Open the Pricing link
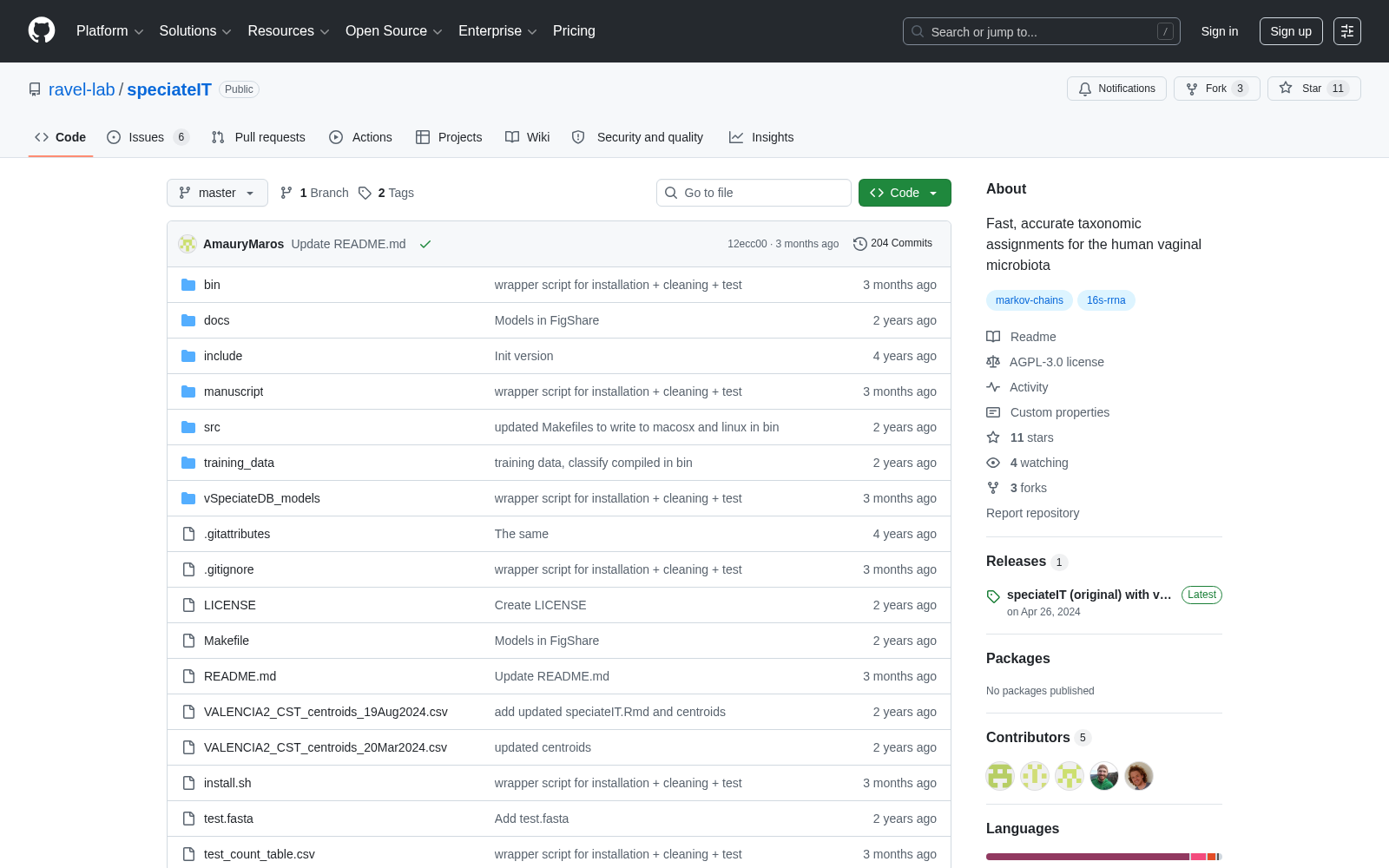This screenshot has height=868, width=1389. pos(574,31)
